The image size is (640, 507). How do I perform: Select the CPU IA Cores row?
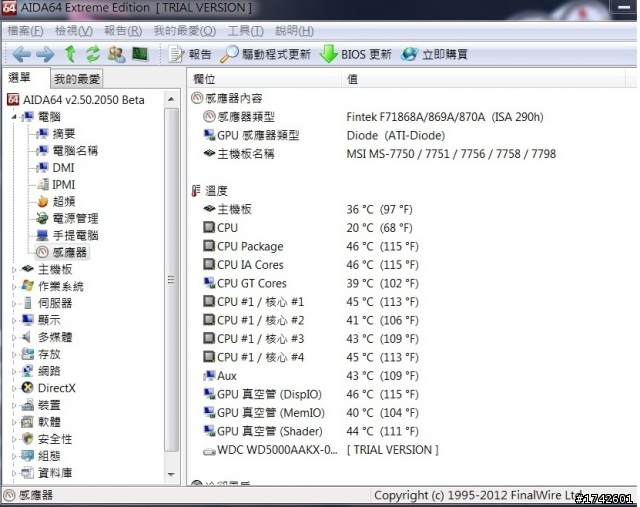tap(311, 265)
